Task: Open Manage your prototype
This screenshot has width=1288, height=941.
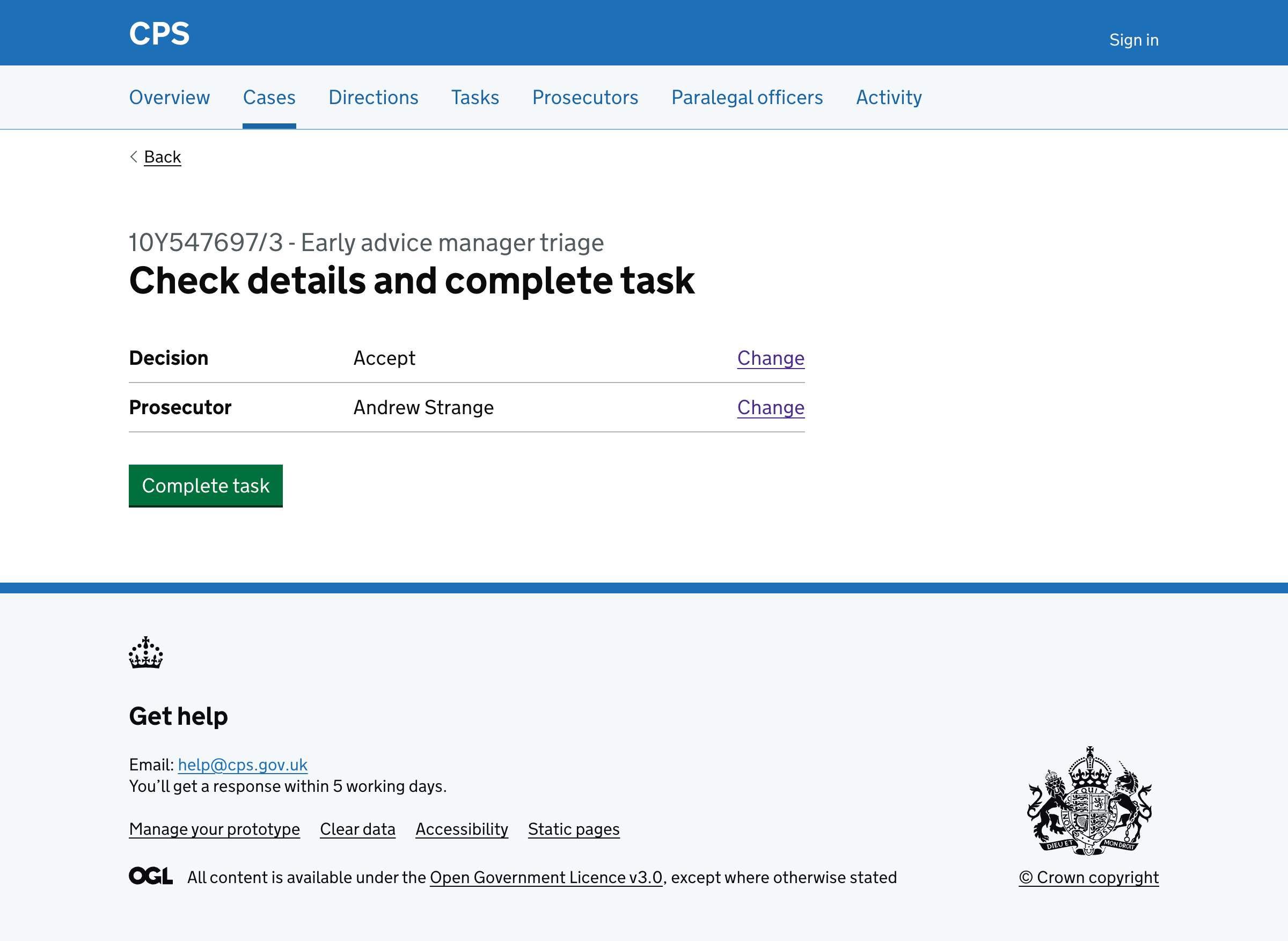Action: tap(215, 829)
